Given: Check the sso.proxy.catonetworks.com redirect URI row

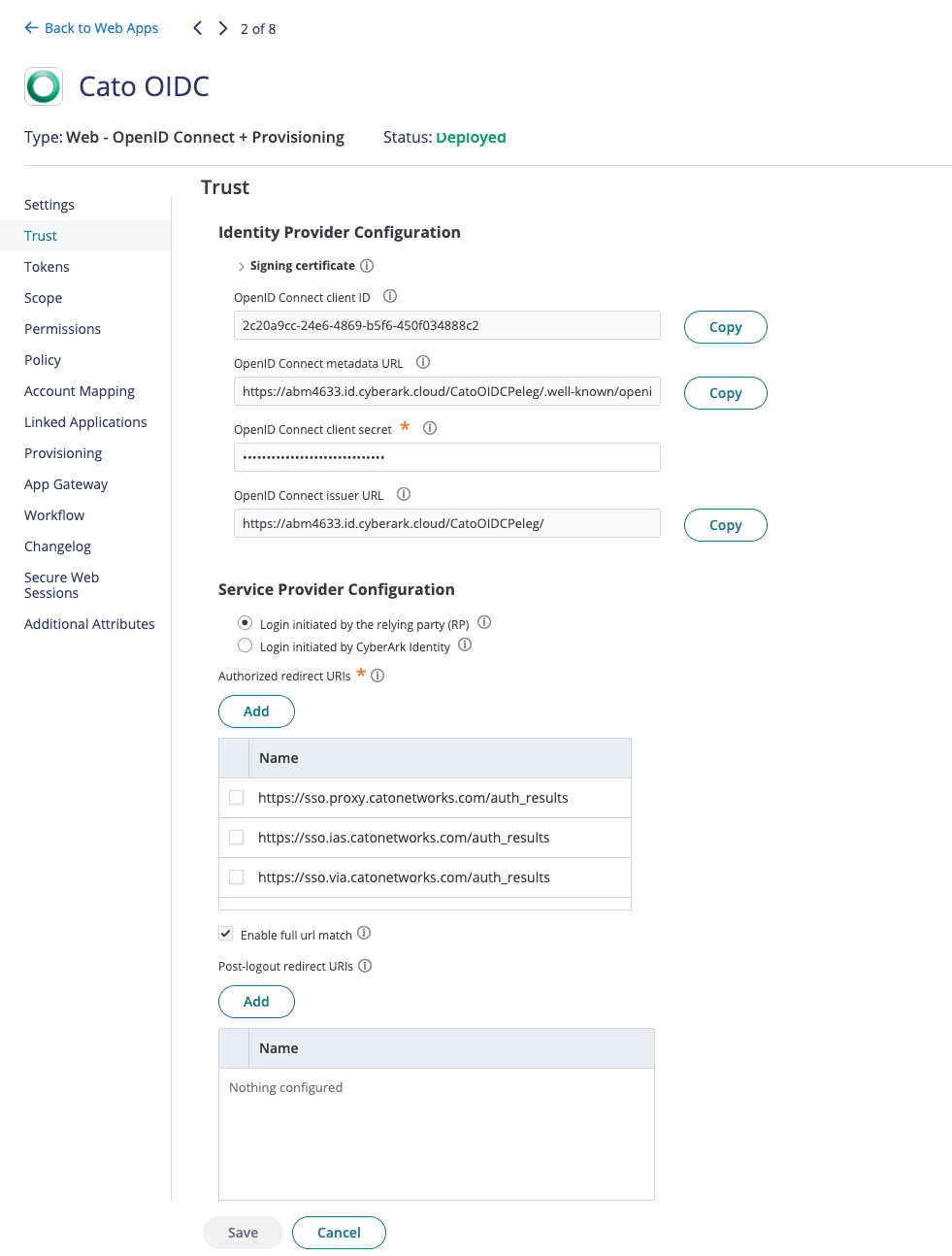Looking at the screenshot, I should [236, 797].
